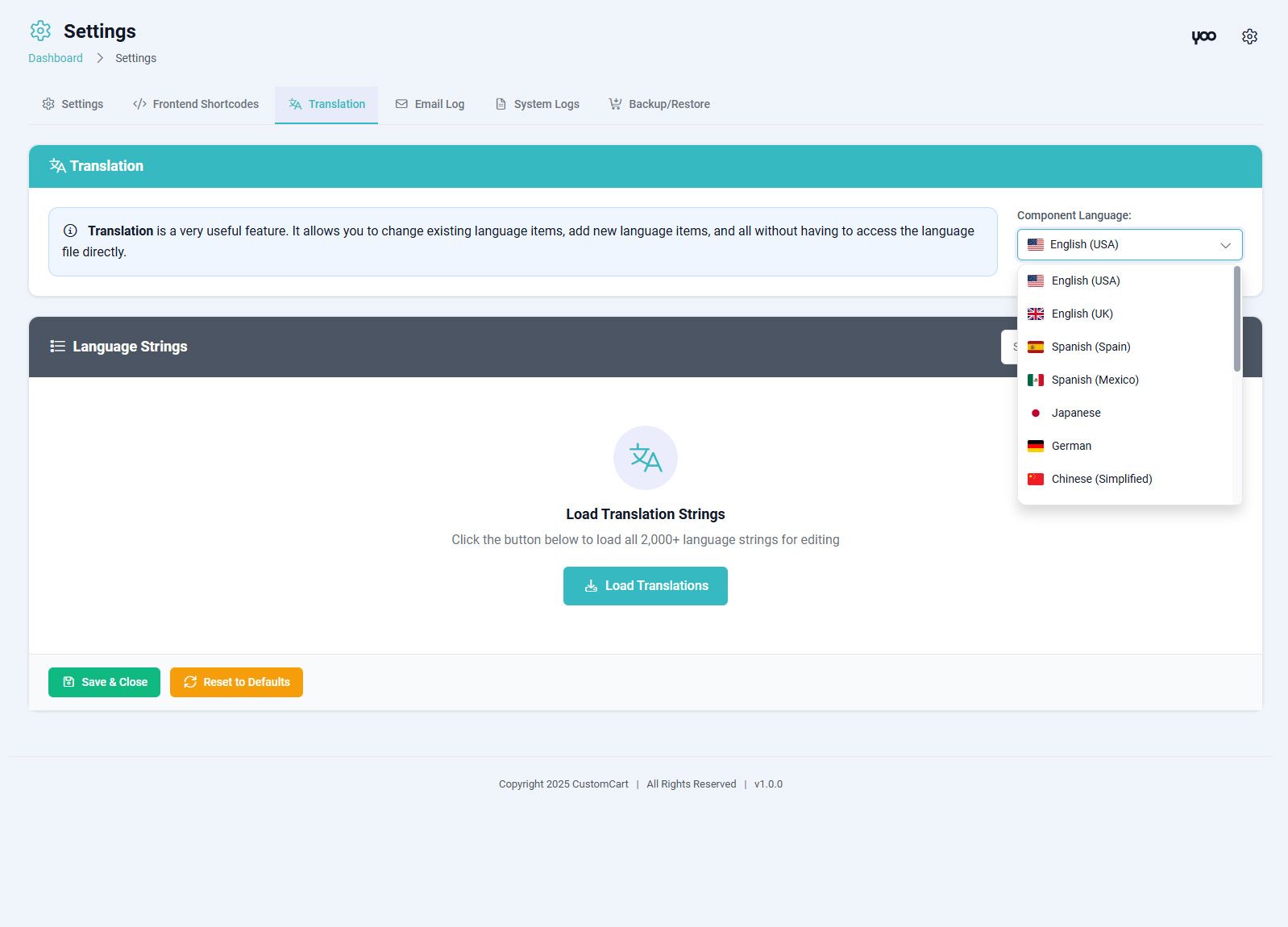Go to Dashboard via breadcrumb link
1288x927 pixels.
coord(56,58)
